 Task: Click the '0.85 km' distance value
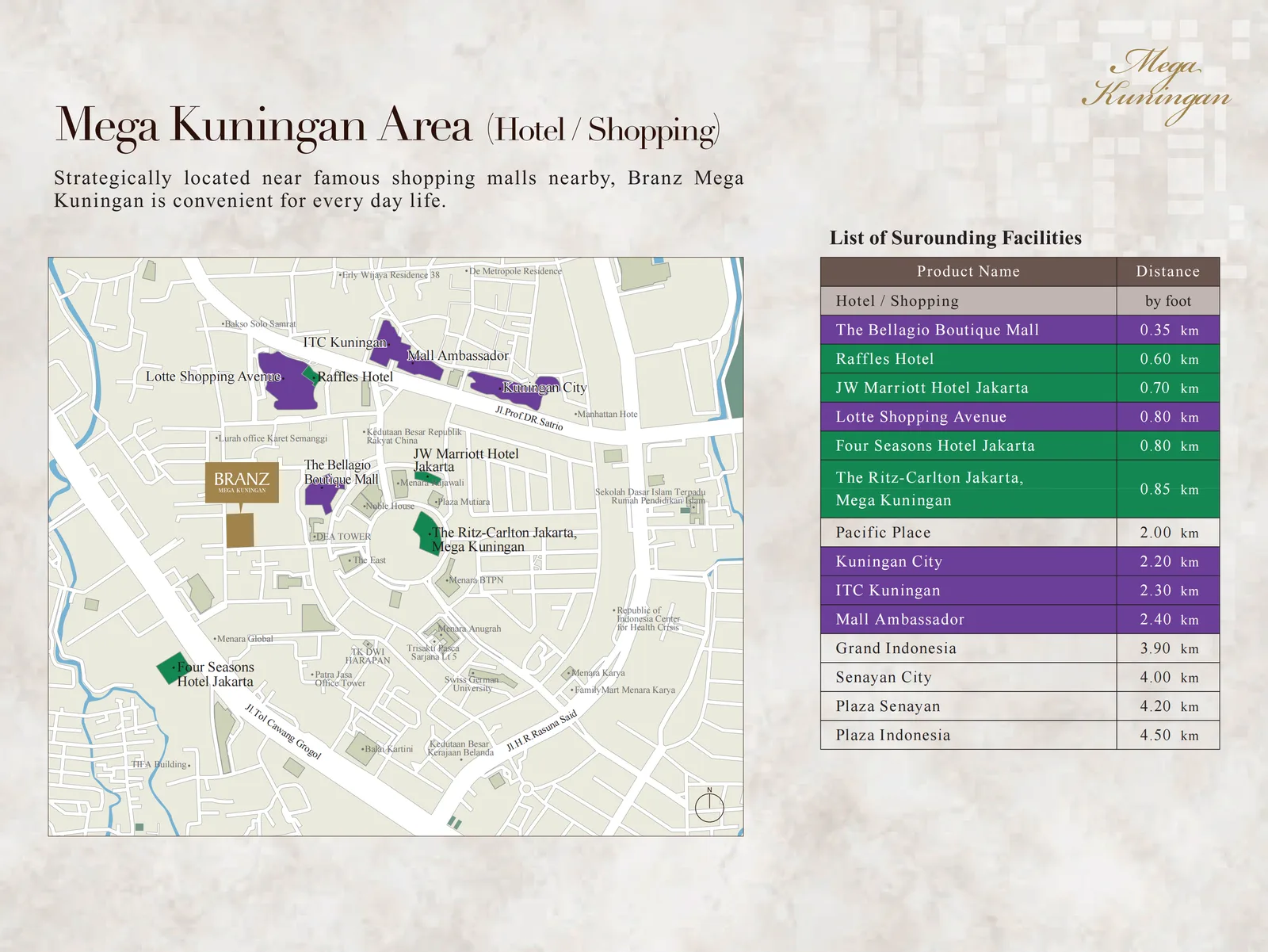[1169, 489]
